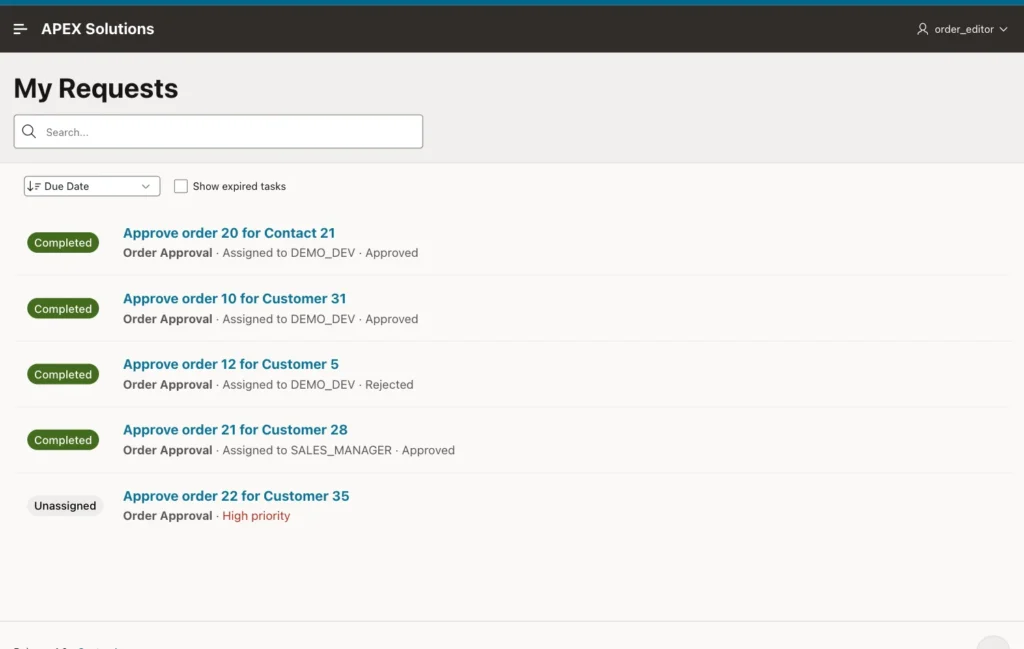Click the magnifier icon in search field

(29, 131)
